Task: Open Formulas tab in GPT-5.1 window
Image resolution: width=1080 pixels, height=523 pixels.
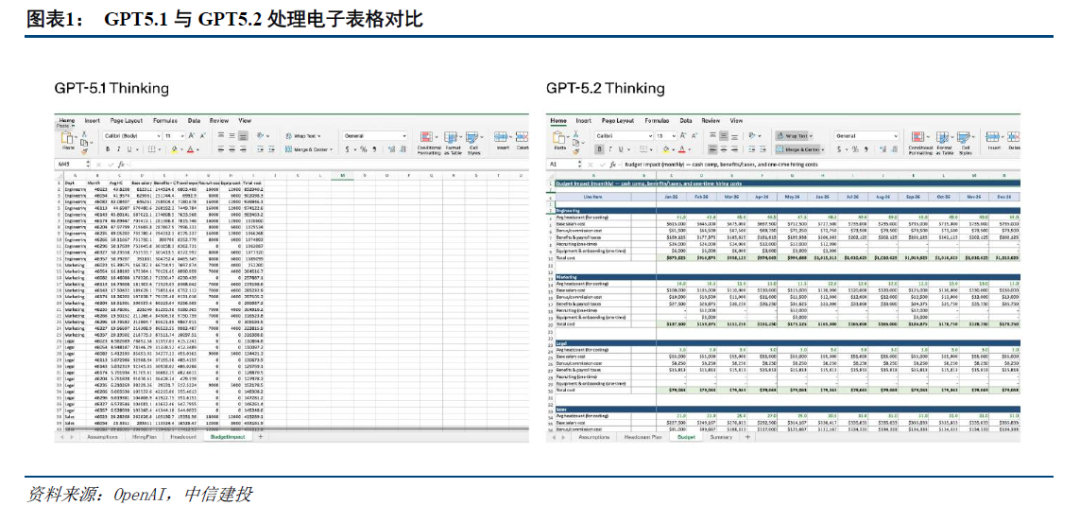Action: (x=165, y=121)
